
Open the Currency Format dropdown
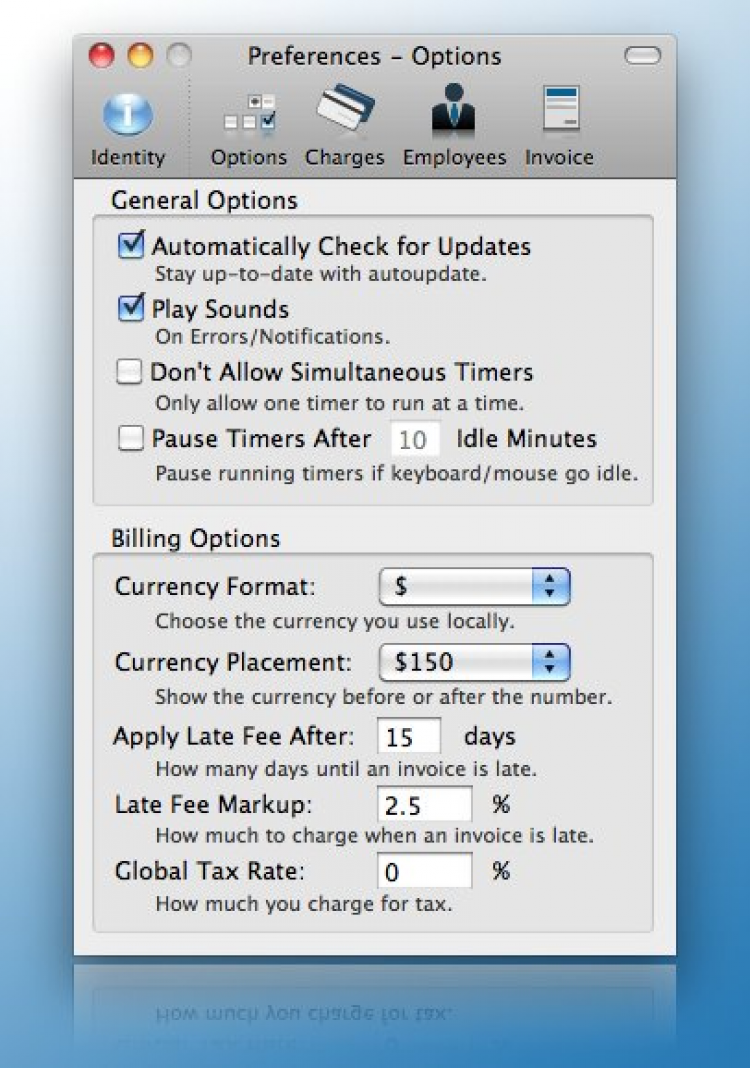(x=474, y=586)
